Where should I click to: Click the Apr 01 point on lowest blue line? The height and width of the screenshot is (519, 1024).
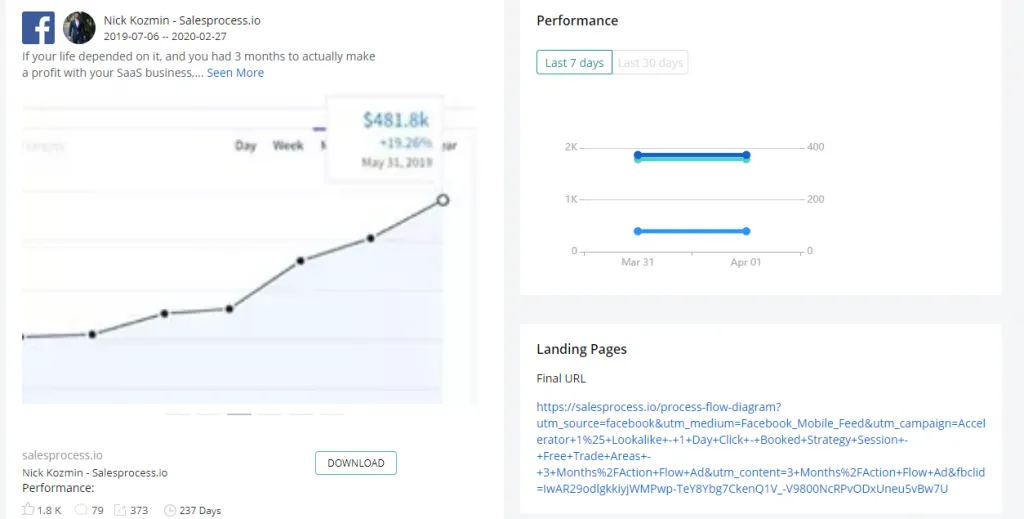click(x=746, y=231)
